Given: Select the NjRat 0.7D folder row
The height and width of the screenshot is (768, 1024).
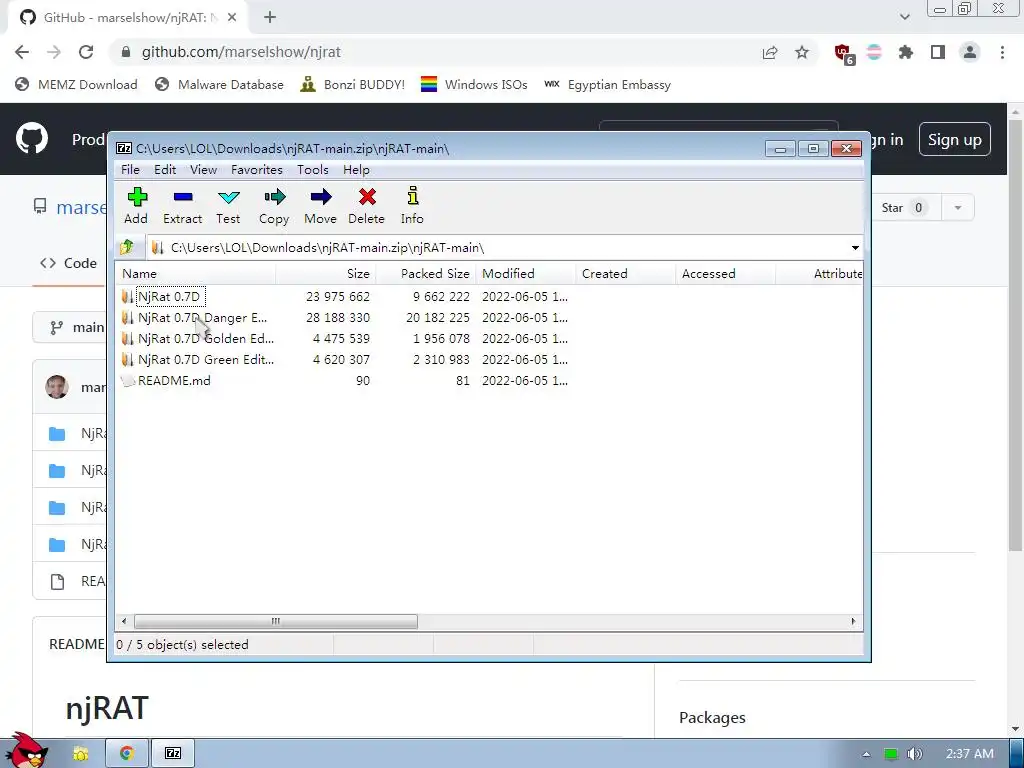Looking at the screenshot, I should (x=489, y=296).
